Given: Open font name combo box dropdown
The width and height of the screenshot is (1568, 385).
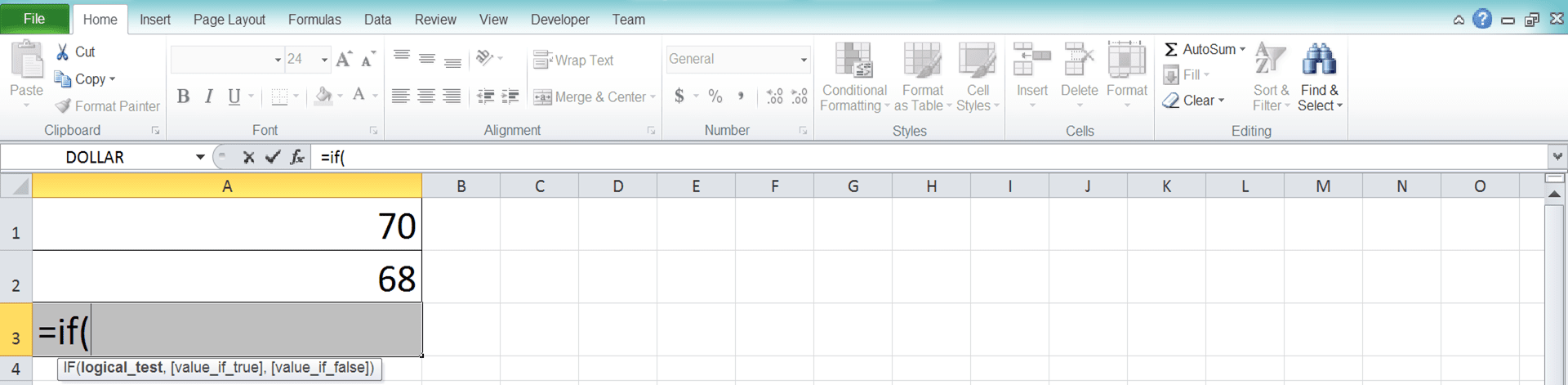Looking at the screenshot, I should (278, 60).
